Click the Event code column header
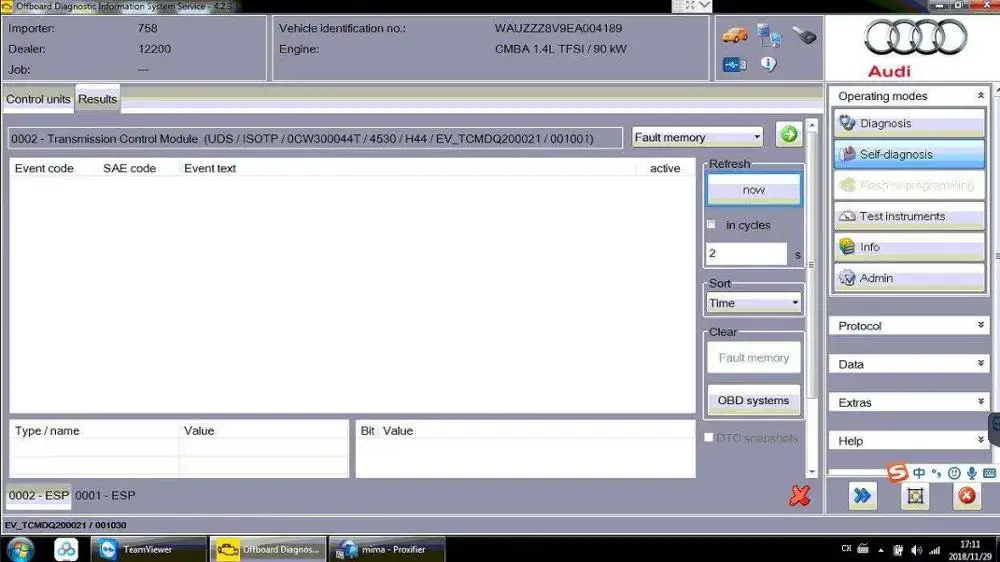1000x562 pixels. (44, 168)
